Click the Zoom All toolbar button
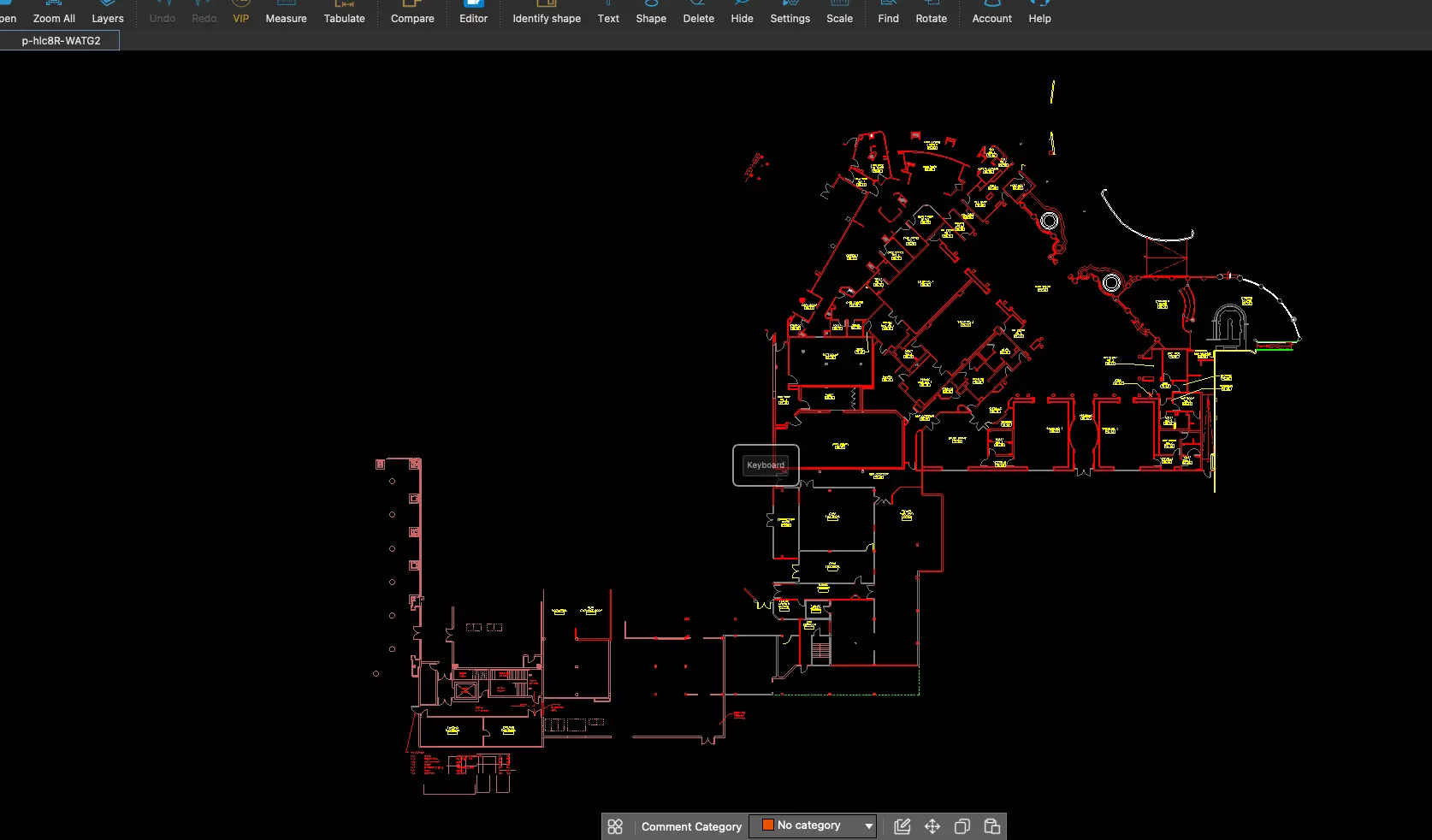Viewport: 1432px width, 840px height. [x=54, y=13]
